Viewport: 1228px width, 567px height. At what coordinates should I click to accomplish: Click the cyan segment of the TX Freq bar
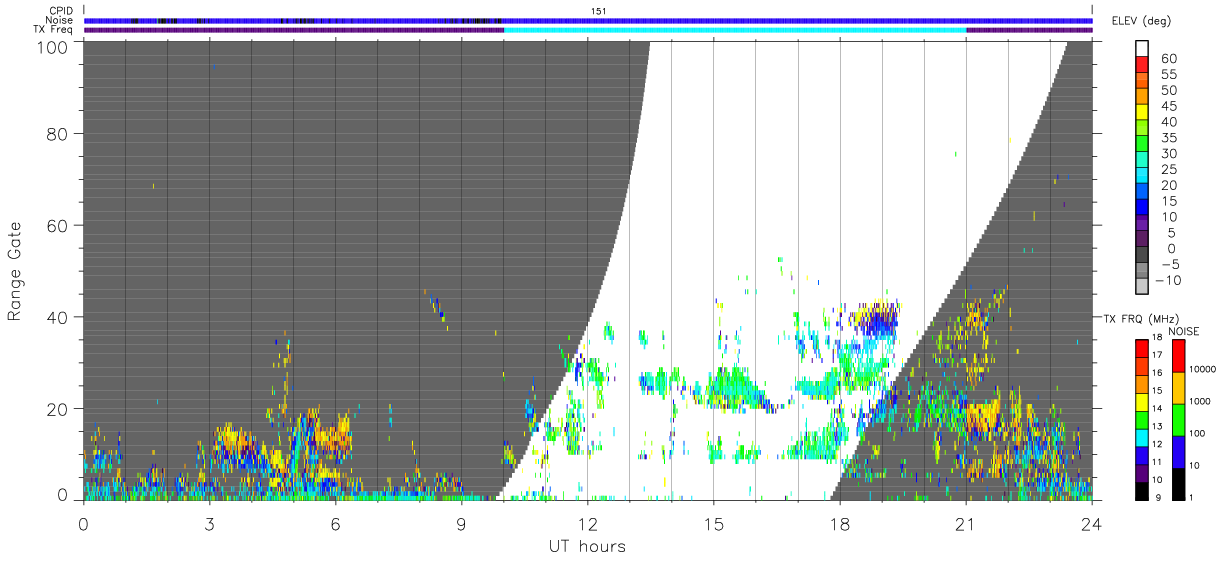click(x=735, y=30)
